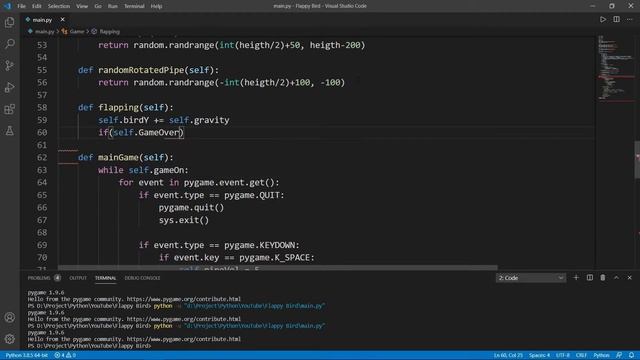Click 'def mainGame(self):' on line 62
This screenshot has height=360, width=640.
(x=126, y=158)
